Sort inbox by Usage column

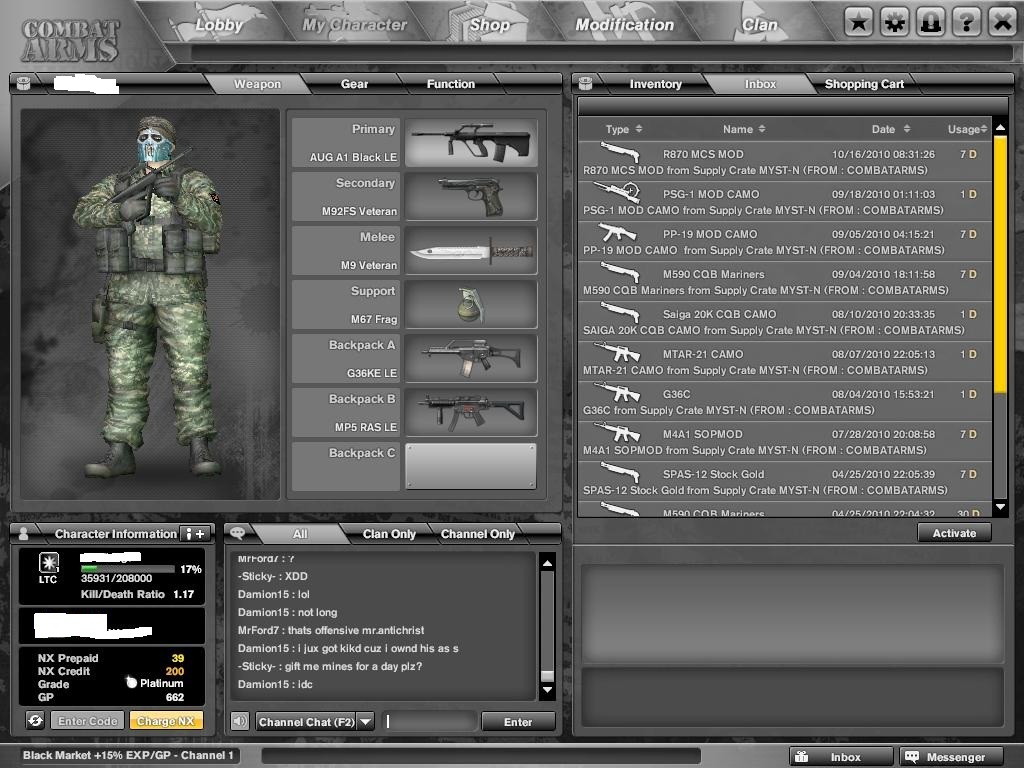click(x=967, y=129)
